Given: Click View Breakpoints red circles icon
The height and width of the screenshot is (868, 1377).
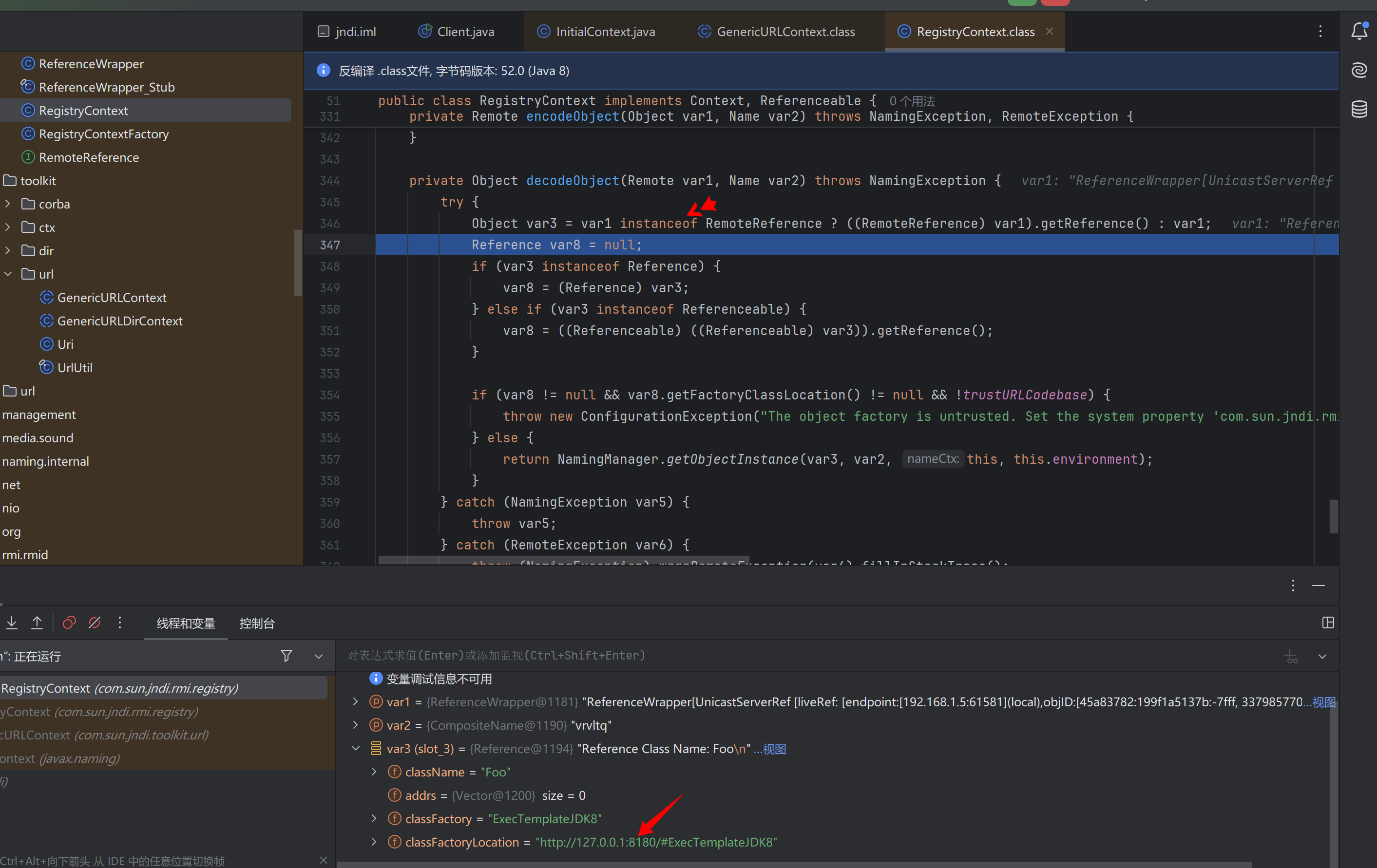Looking at the screenshot, I should 69,623.
